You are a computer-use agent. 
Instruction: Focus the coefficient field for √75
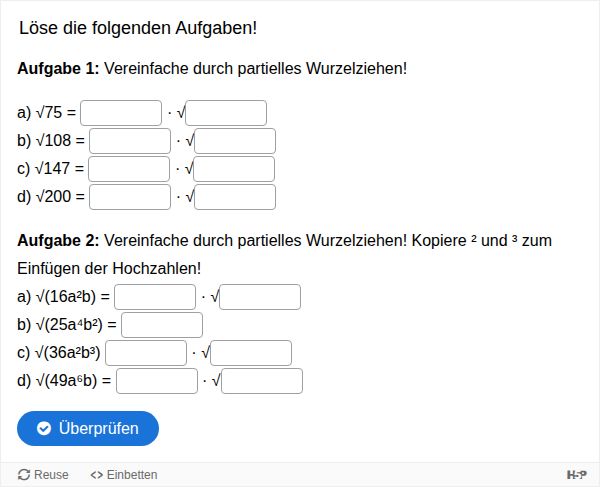121,113
